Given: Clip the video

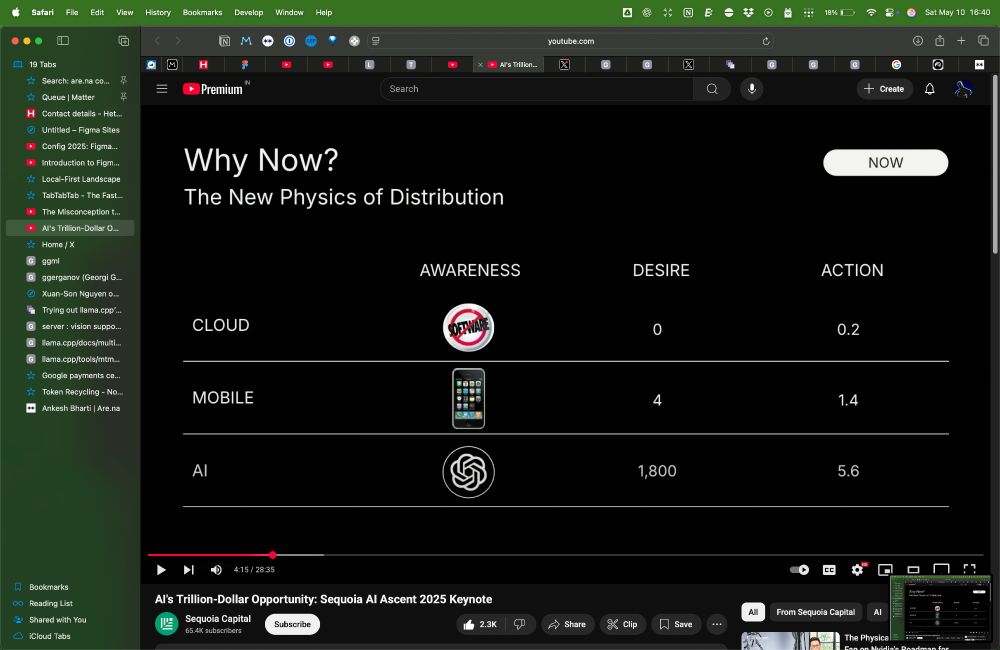Looking at the screenshot, I should point(622,624).
